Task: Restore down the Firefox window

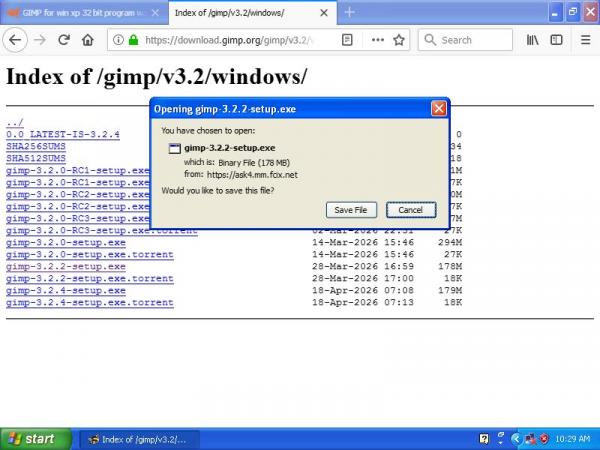Action: click(x=573, y=13)
